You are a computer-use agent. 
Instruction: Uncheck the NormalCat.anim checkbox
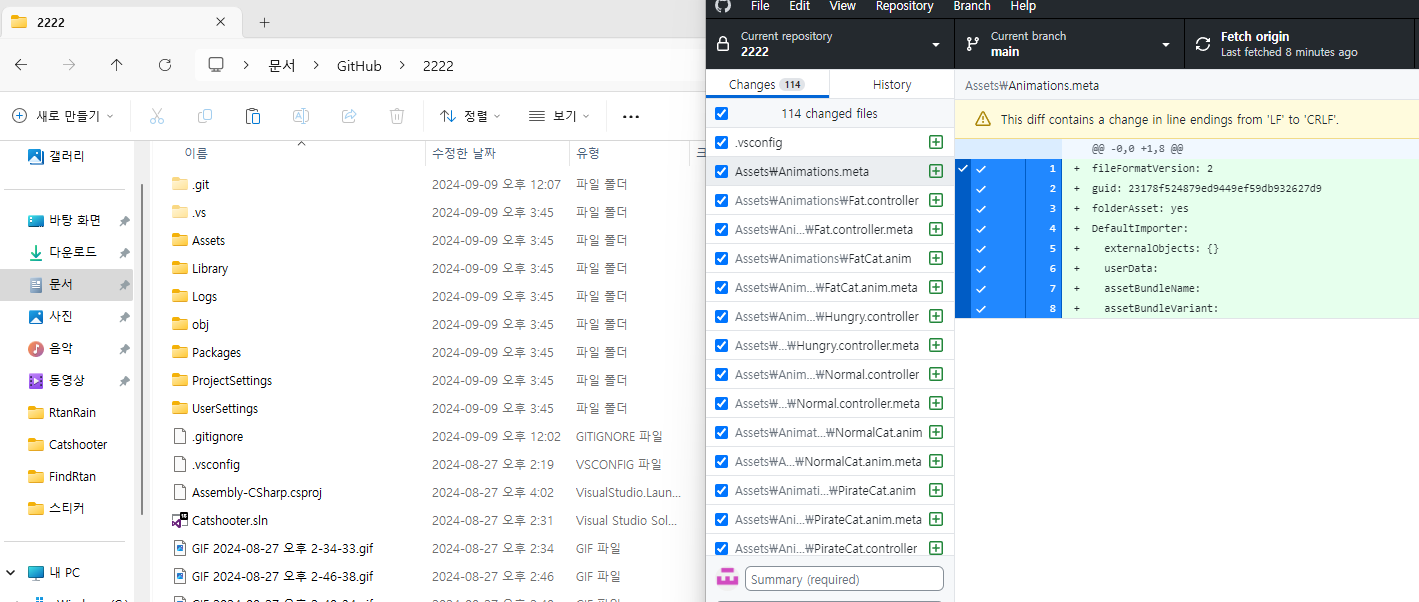coord(722,432)
